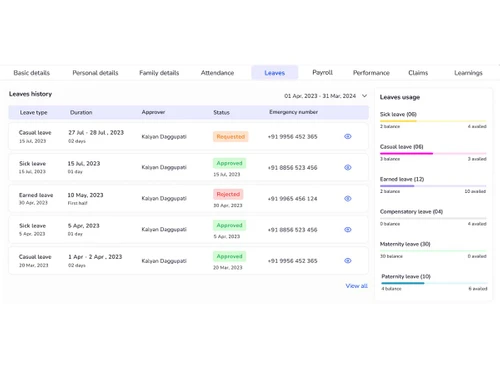The image size is (500, 375).
Task: Click the Emergency number column header
Action: pyautogui.click(x=293, y=112)
